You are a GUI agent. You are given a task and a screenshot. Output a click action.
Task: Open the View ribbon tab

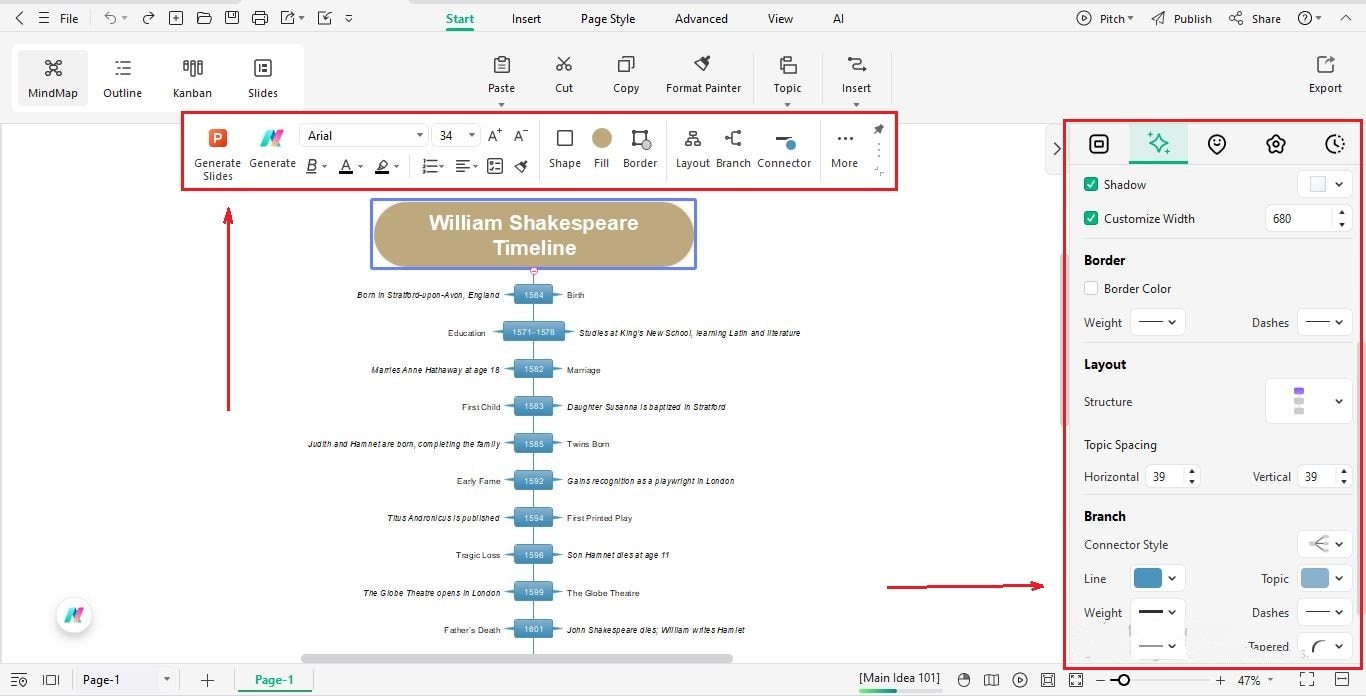tap(780, 18)
